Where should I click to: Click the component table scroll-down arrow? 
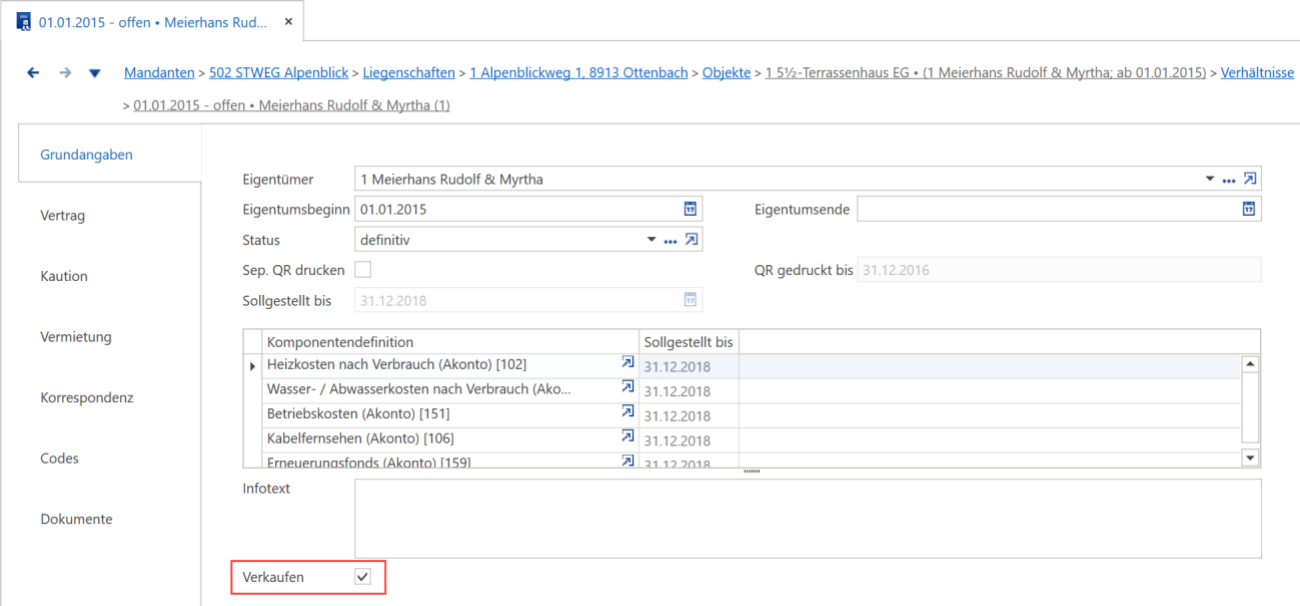tap(1250, 457)
